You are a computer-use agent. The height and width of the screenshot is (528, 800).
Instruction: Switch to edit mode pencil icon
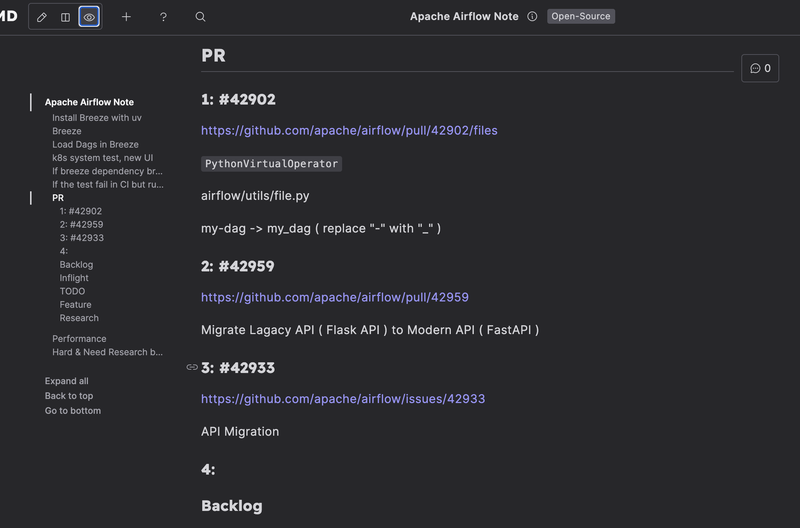(42, 17)
